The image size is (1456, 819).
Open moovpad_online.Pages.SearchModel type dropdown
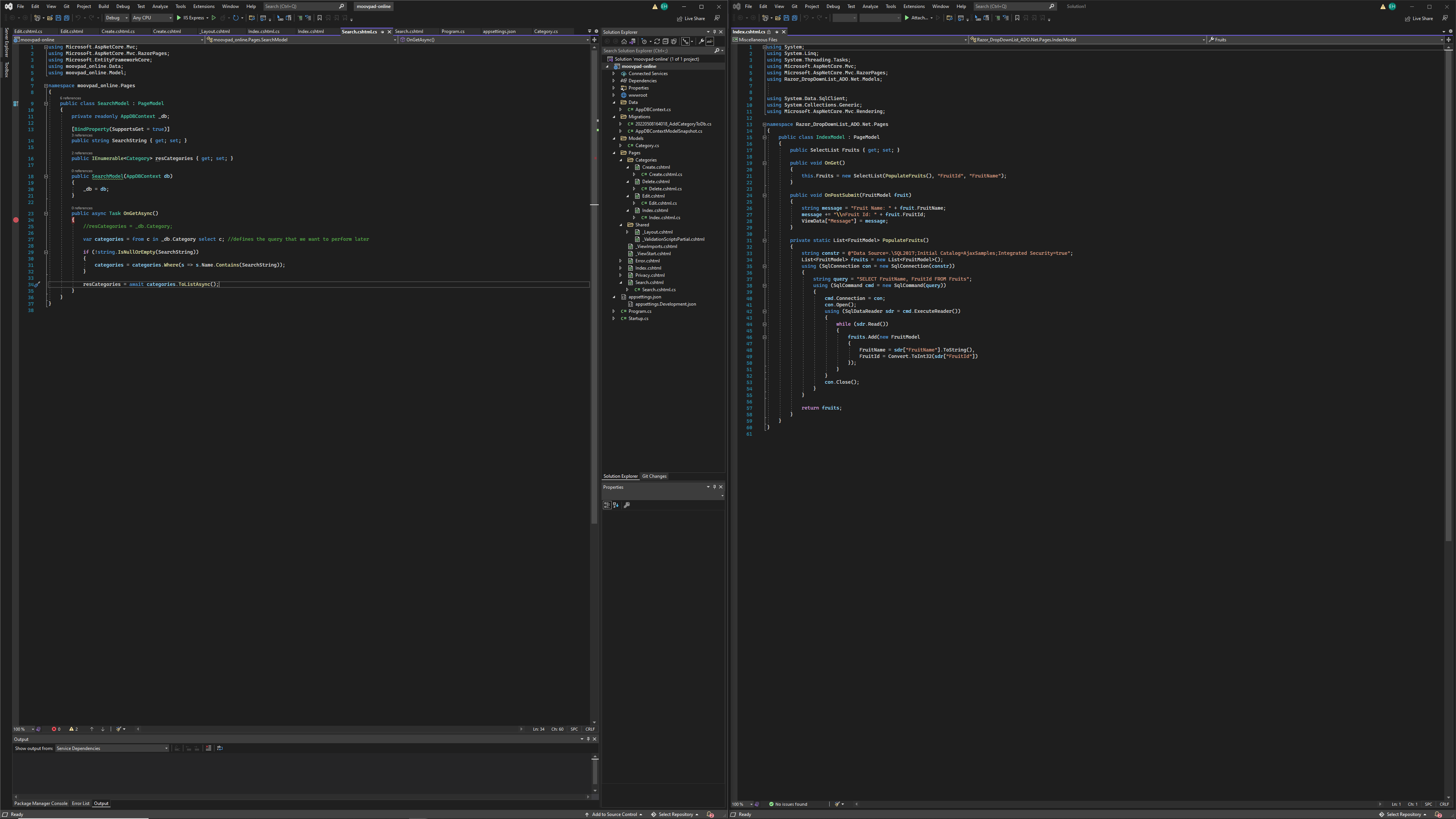(x=302, y=40)
